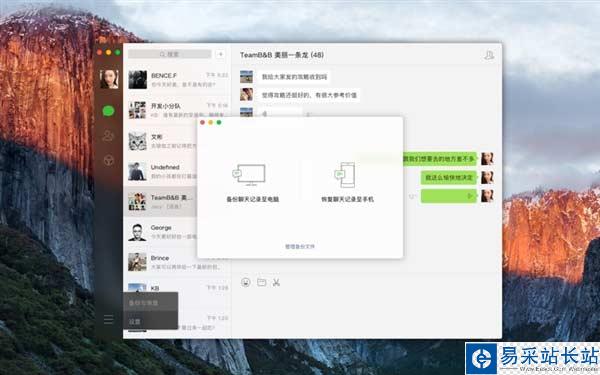Select the backup and restore popup menu item
Screen dimensions: 600x375
pyautogui.click(x=150, y=303)
